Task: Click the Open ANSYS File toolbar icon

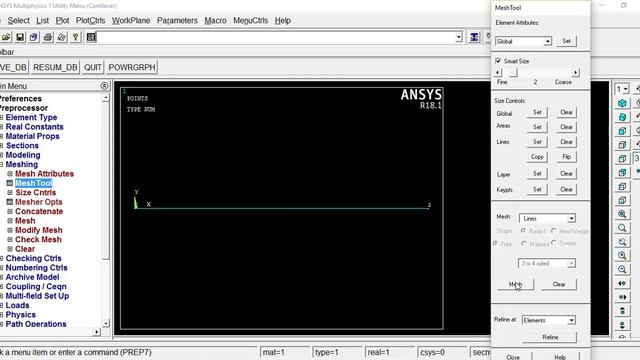Action: point(6,37)
